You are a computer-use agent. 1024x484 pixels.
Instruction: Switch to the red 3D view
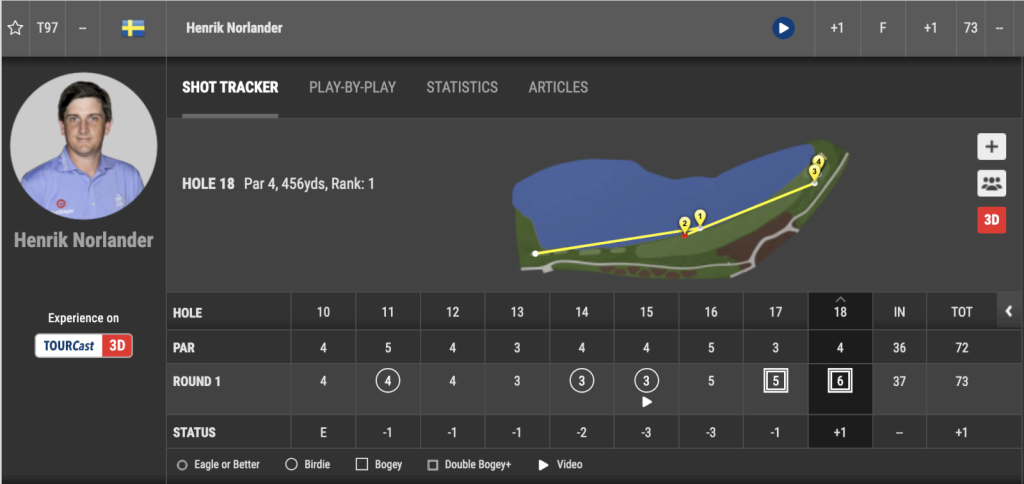pos(991,220)
